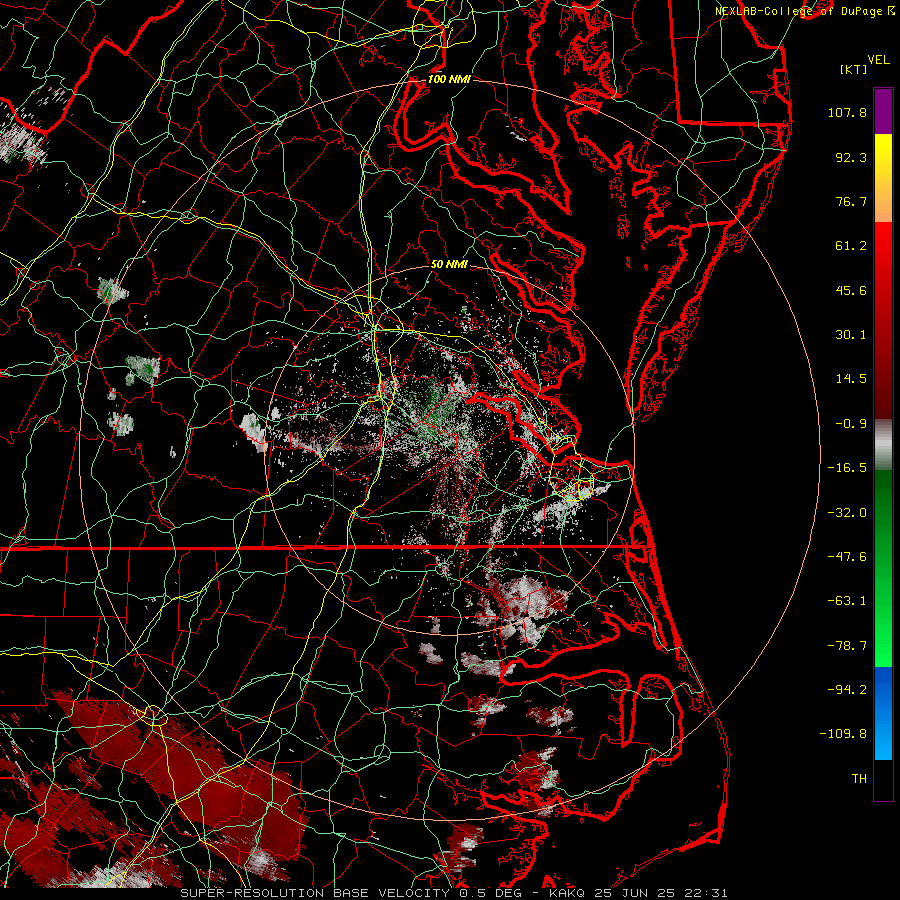Click the -78.7 velocity scale value

[847, 646]
